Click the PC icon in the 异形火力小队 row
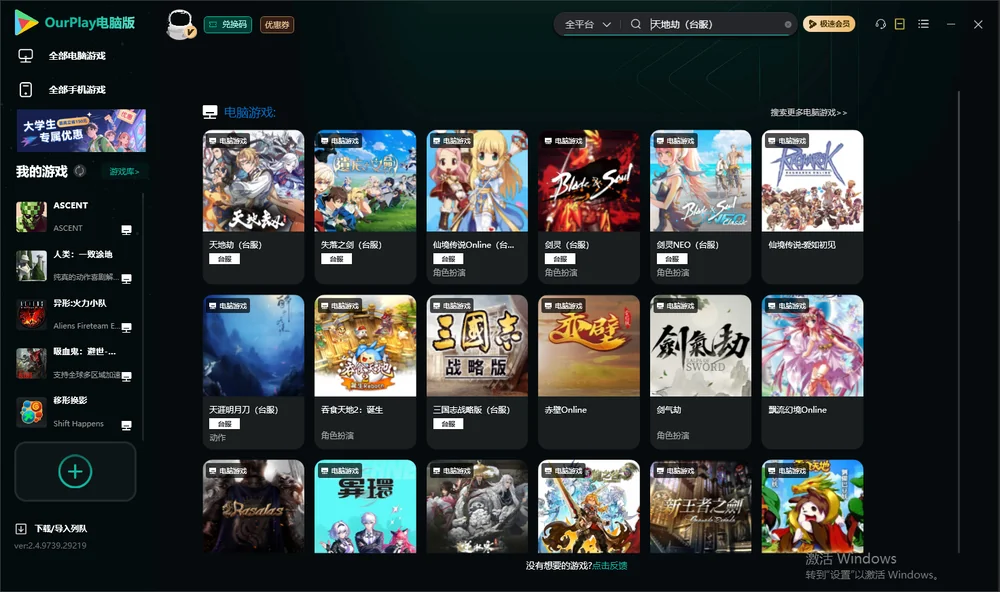 [126, 328]
